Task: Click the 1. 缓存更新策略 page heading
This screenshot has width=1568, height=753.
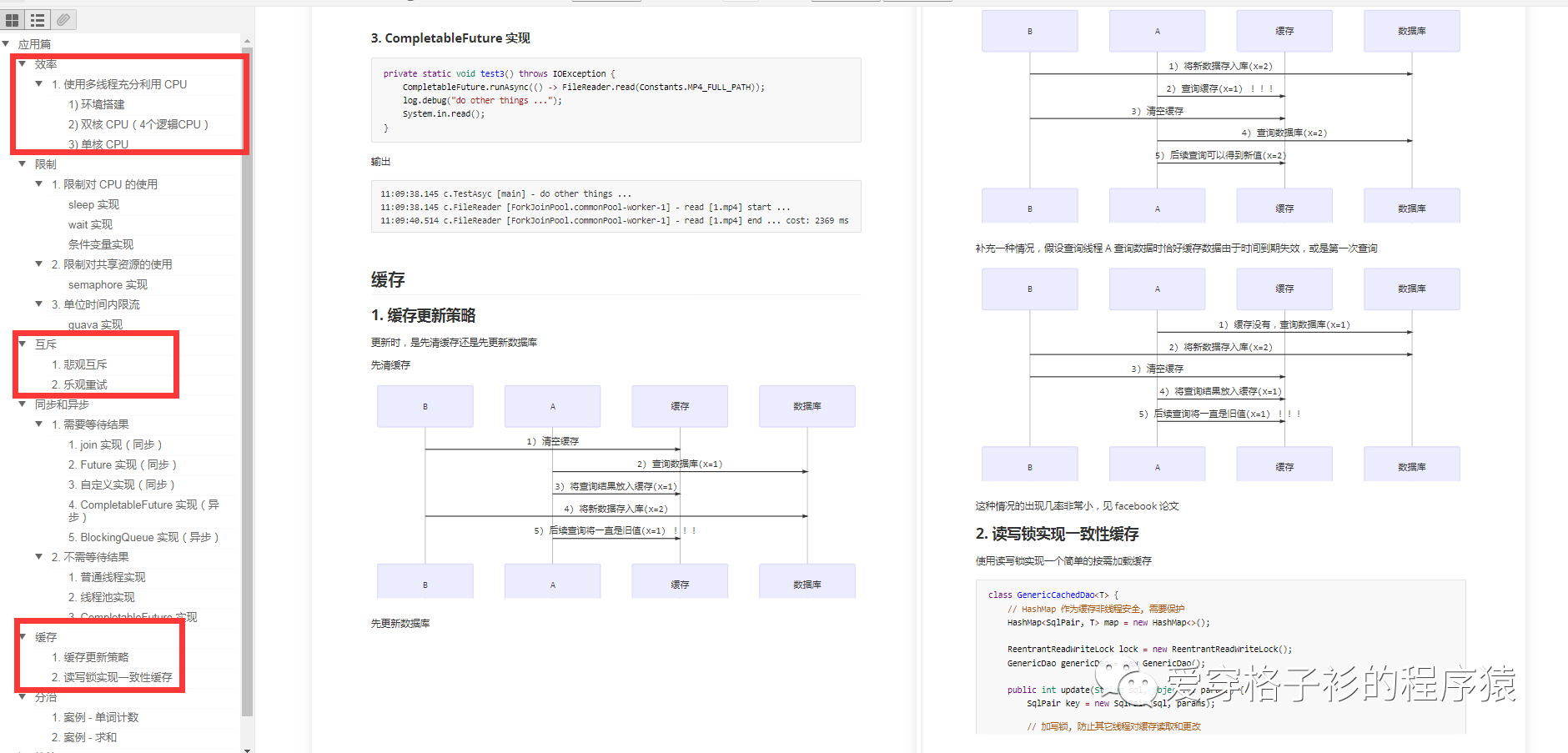Action: pyautogui.click(x=424, y=316)
